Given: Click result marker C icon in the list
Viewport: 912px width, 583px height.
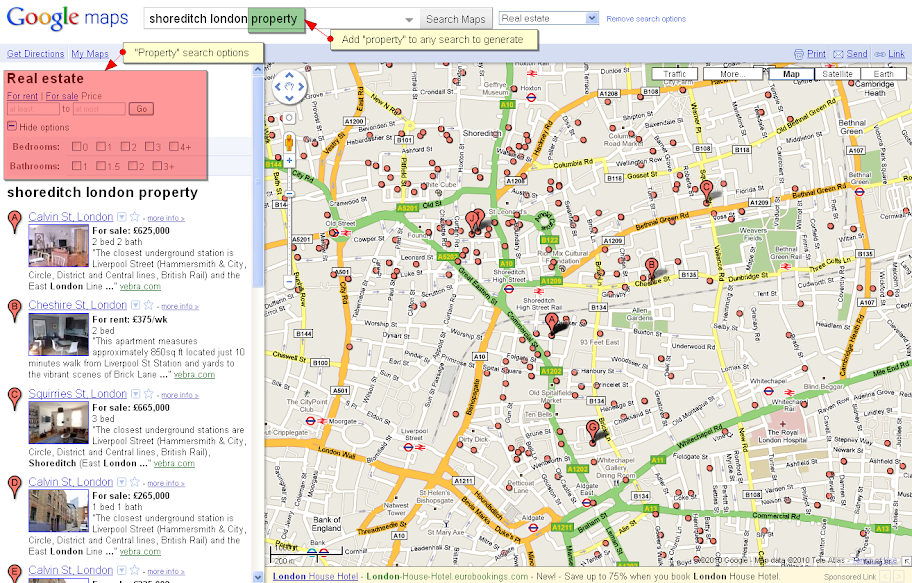Looking at the screenshot, I should (15, 399).
